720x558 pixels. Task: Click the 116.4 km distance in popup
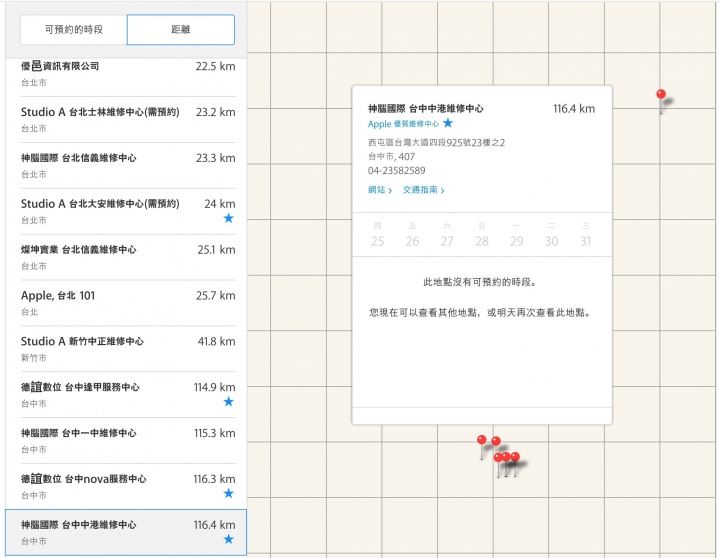[574, 109]
